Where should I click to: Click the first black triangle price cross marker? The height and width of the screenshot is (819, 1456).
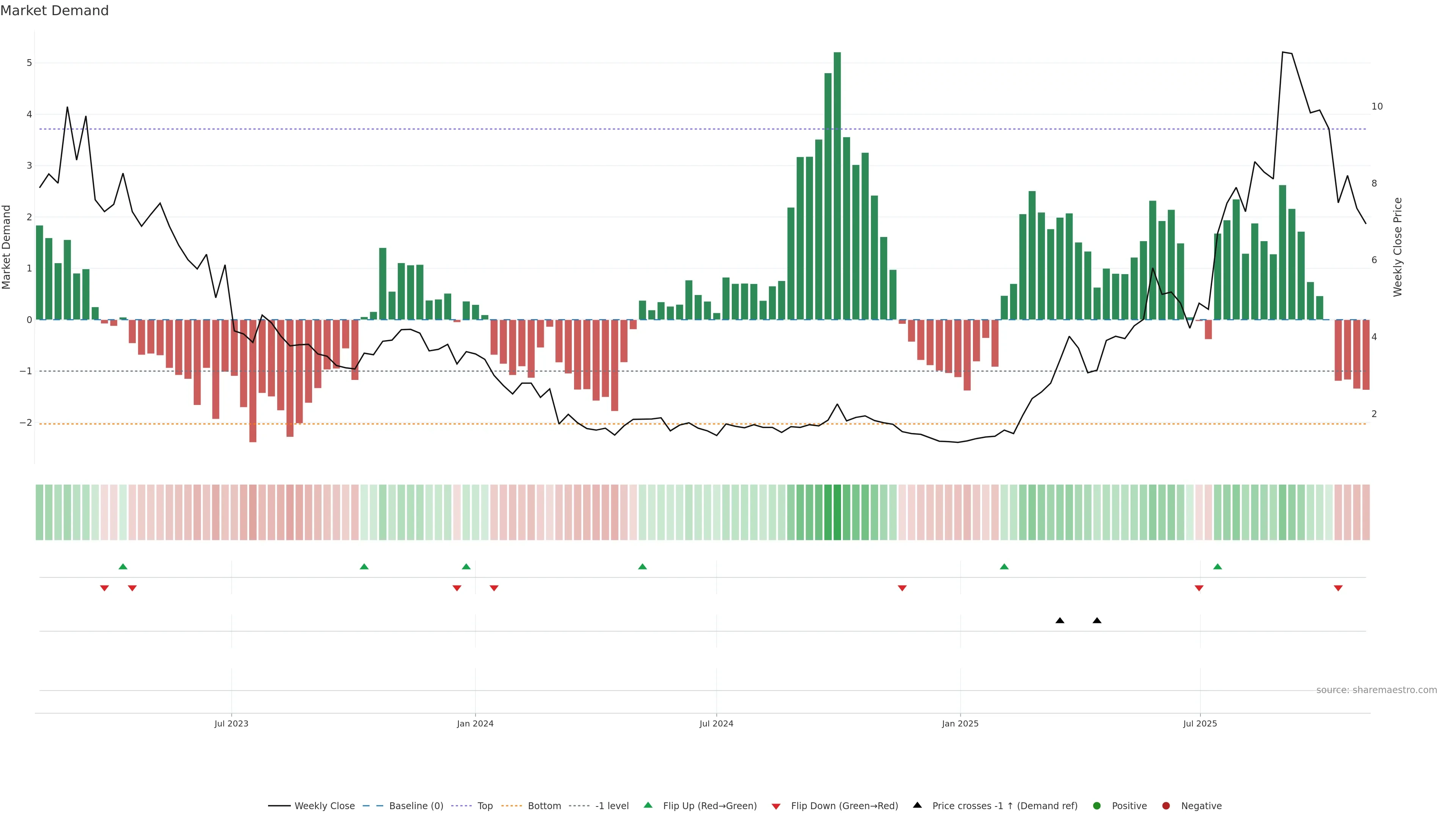point(1060,621)
